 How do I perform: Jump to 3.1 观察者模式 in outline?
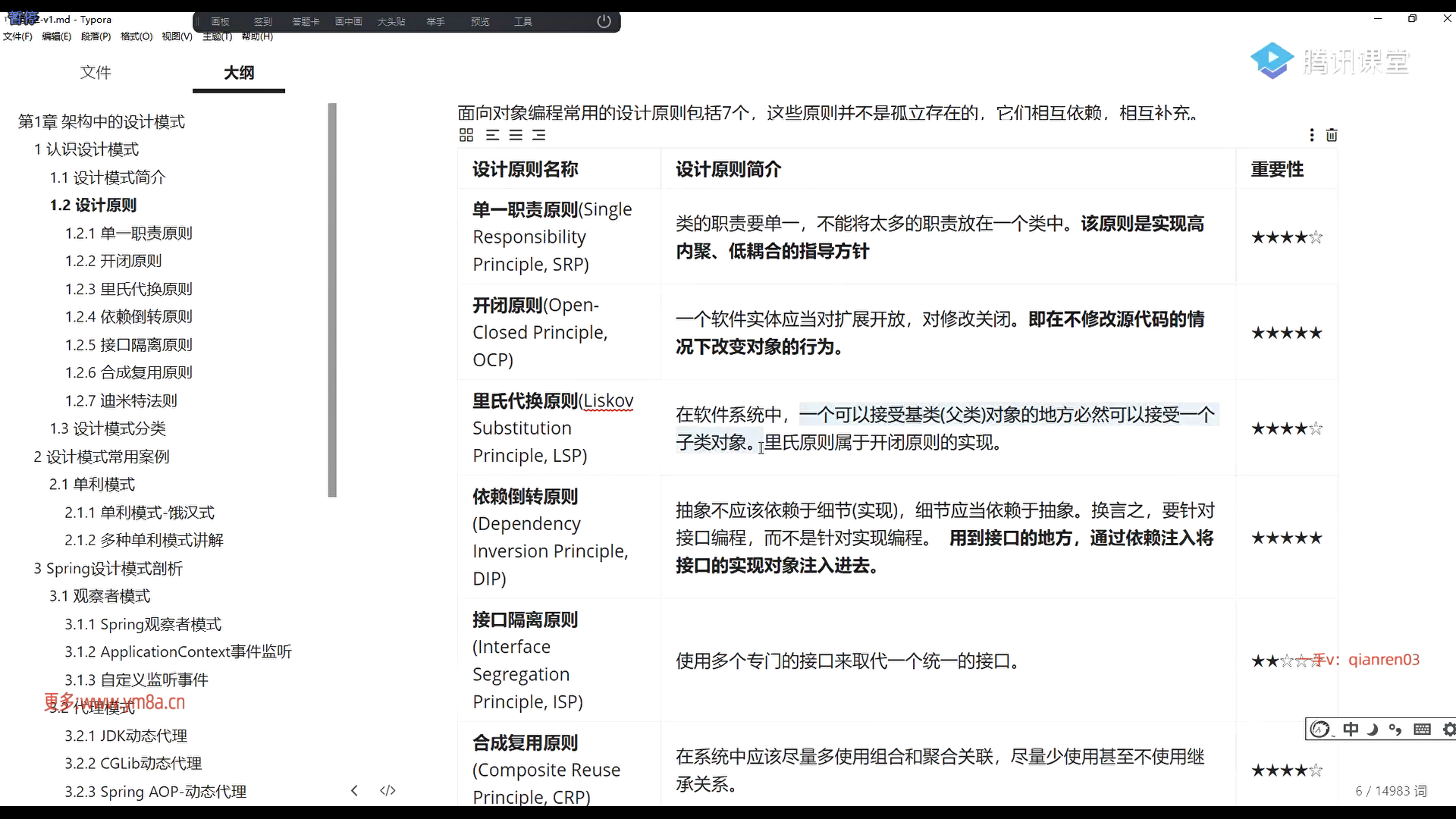(x=99, y=596)
